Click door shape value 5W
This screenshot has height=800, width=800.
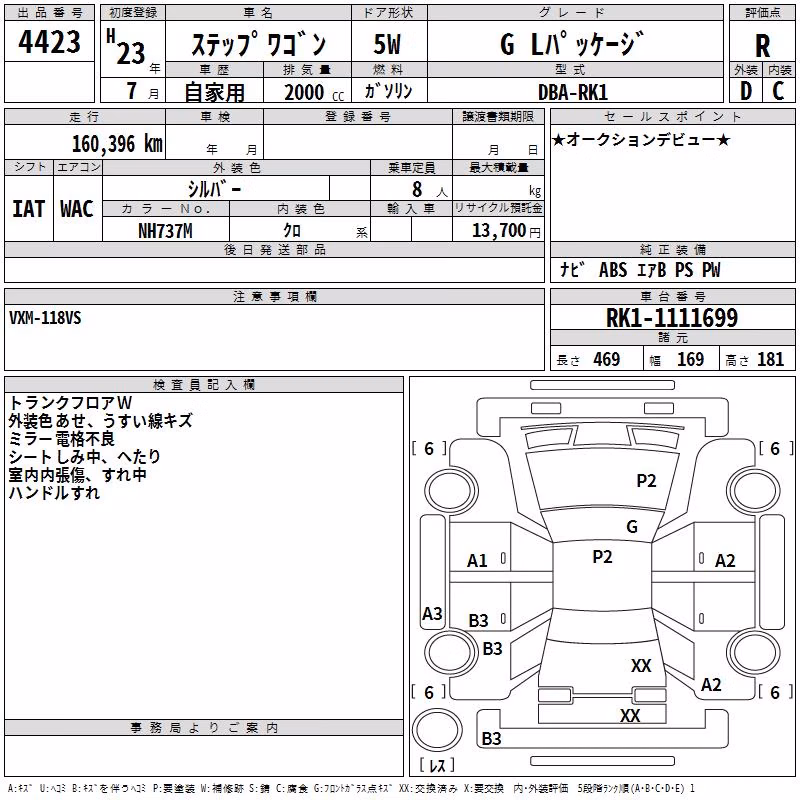(x=387, y=44)
